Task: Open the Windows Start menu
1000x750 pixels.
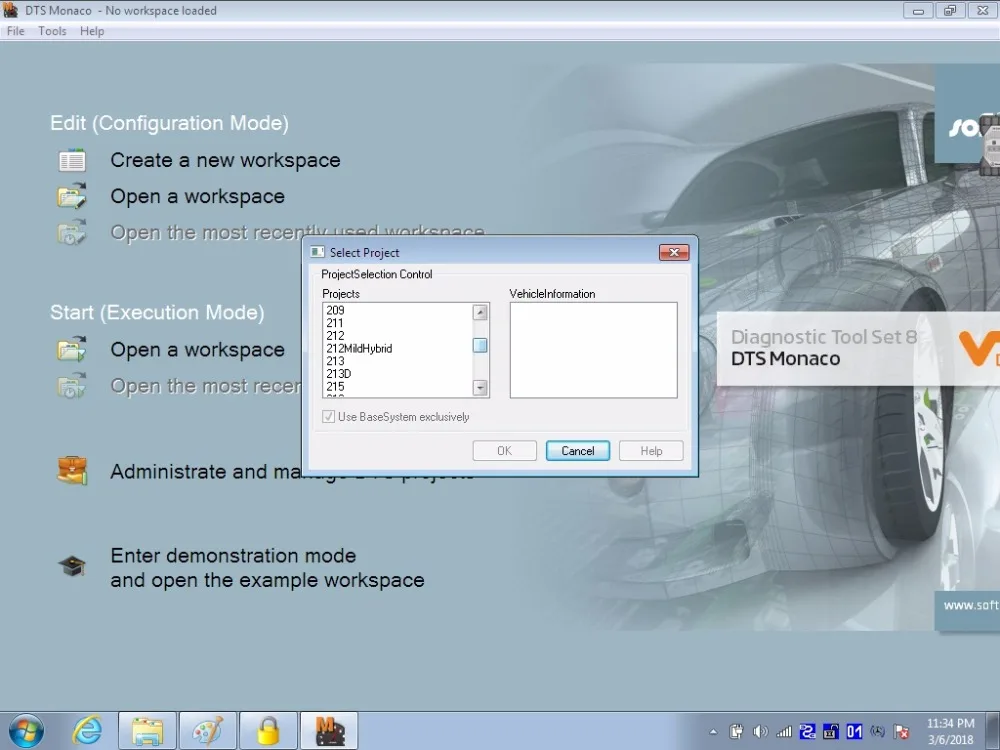Action: [x=26, y=731]
